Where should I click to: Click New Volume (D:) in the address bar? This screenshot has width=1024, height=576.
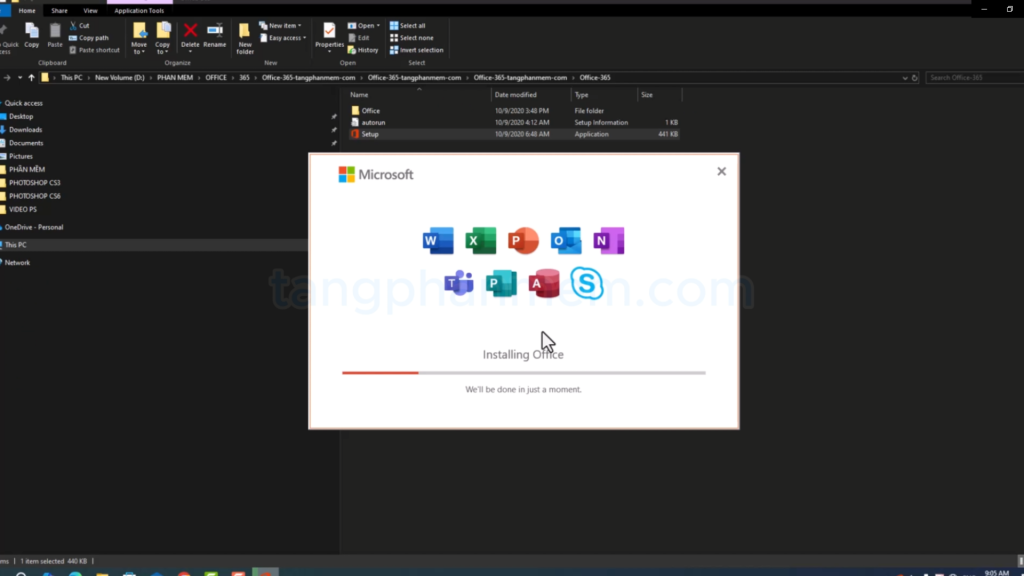point(120,78)
